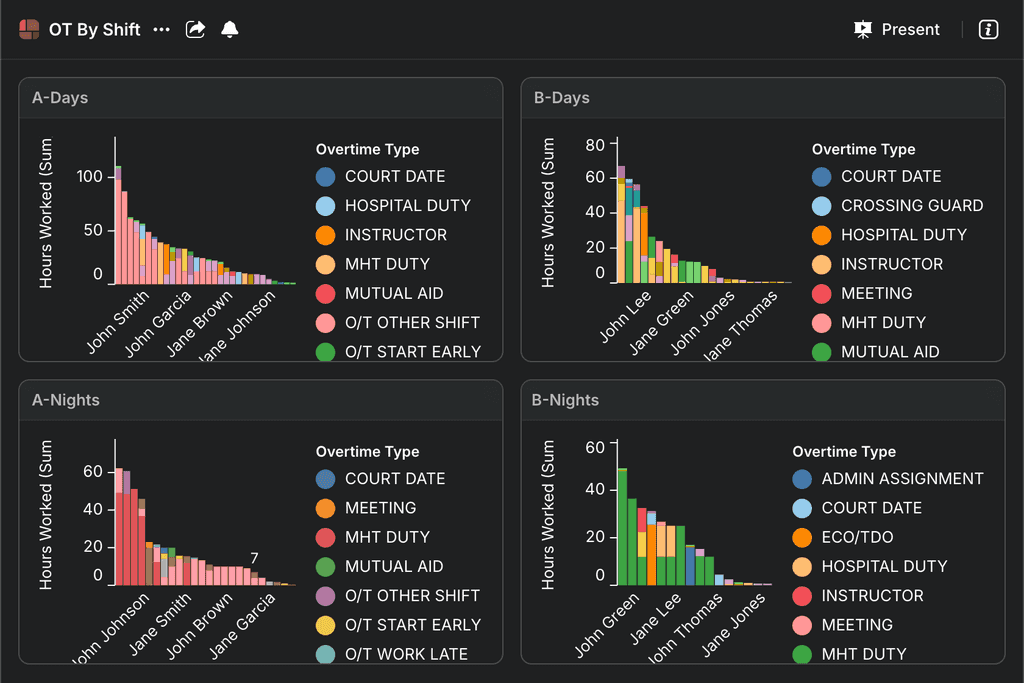Open the three-dot more options menu

(161, 30)
